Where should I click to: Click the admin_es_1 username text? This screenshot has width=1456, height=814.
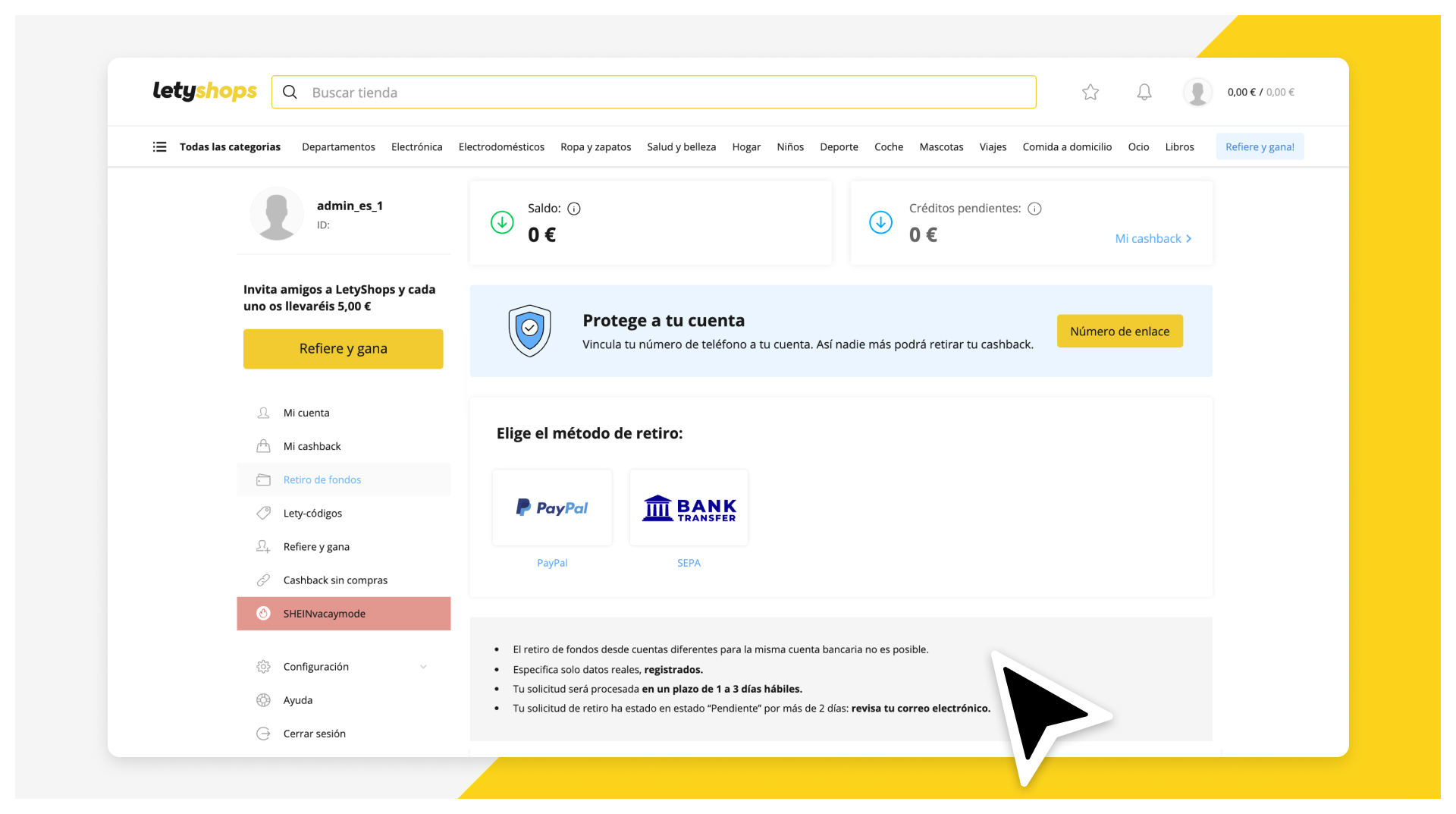[x=350, y=206]
